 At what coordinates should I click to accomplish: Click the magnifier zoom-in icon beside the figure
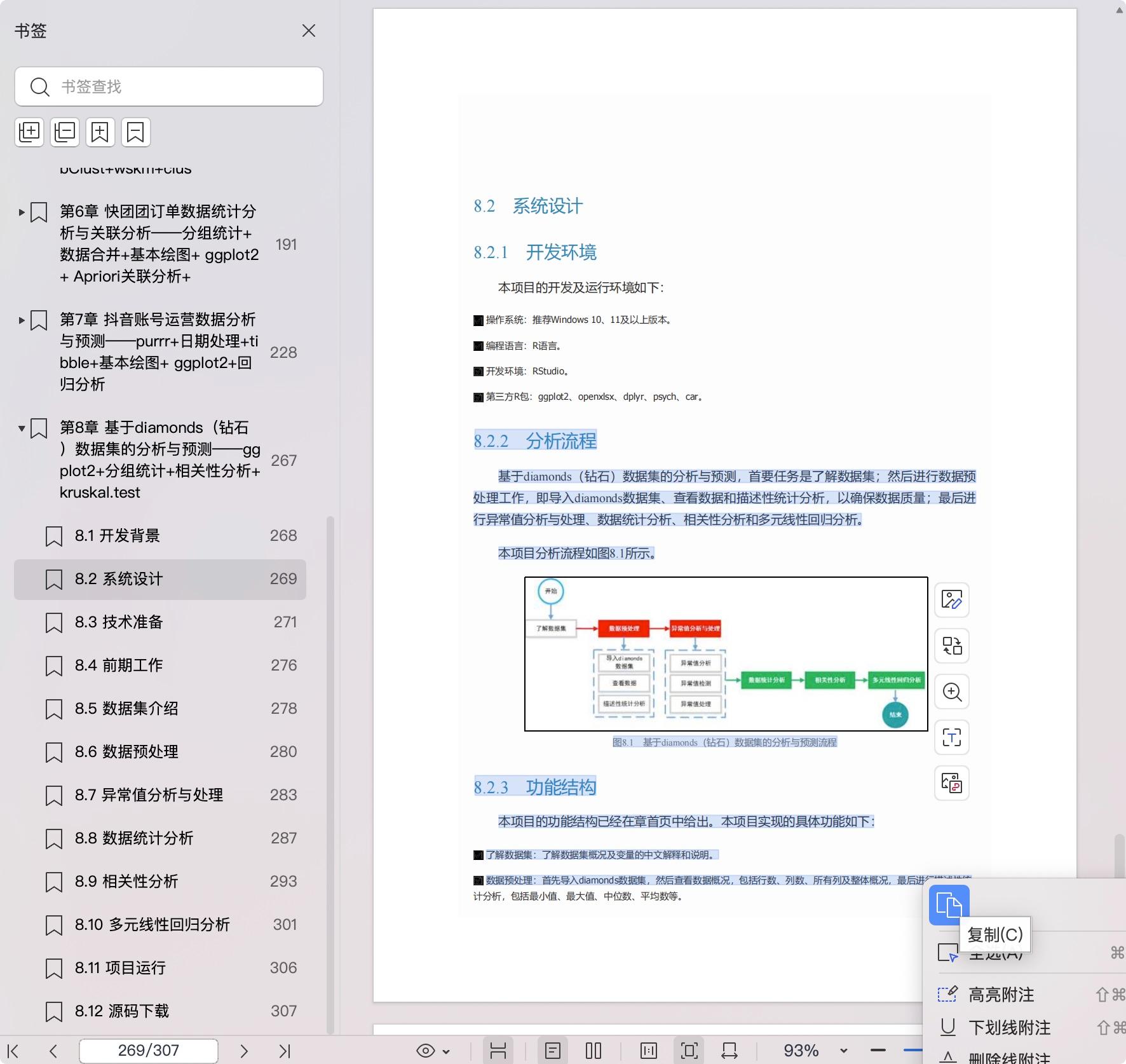951,692
